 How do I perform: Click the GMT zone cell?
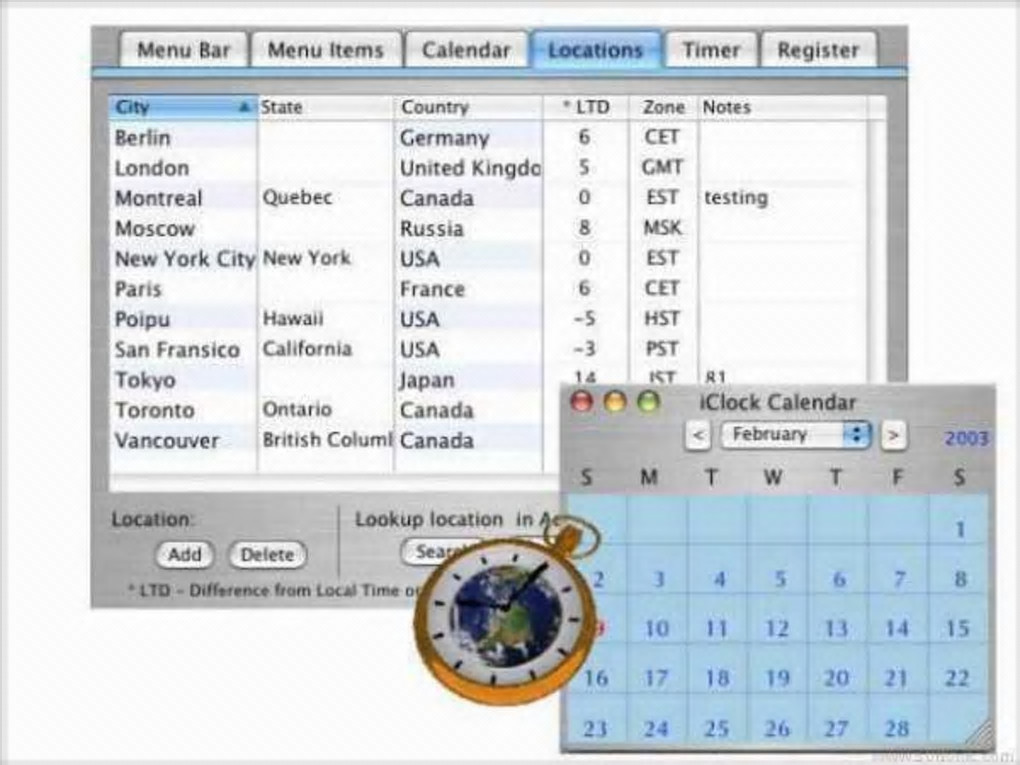pos(662,168)
